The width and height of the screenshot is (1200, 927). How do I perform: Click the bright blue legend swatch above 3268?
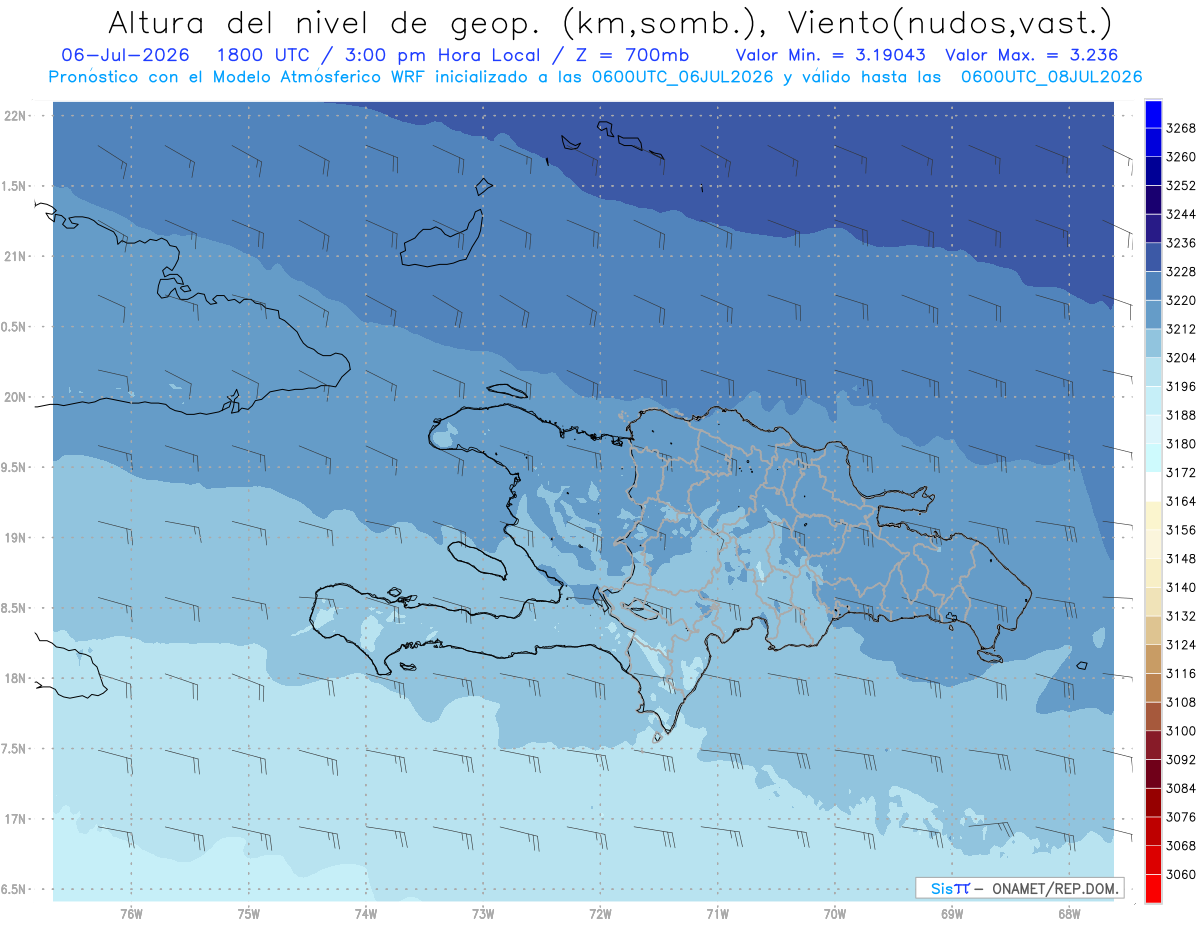point(1152,114)
